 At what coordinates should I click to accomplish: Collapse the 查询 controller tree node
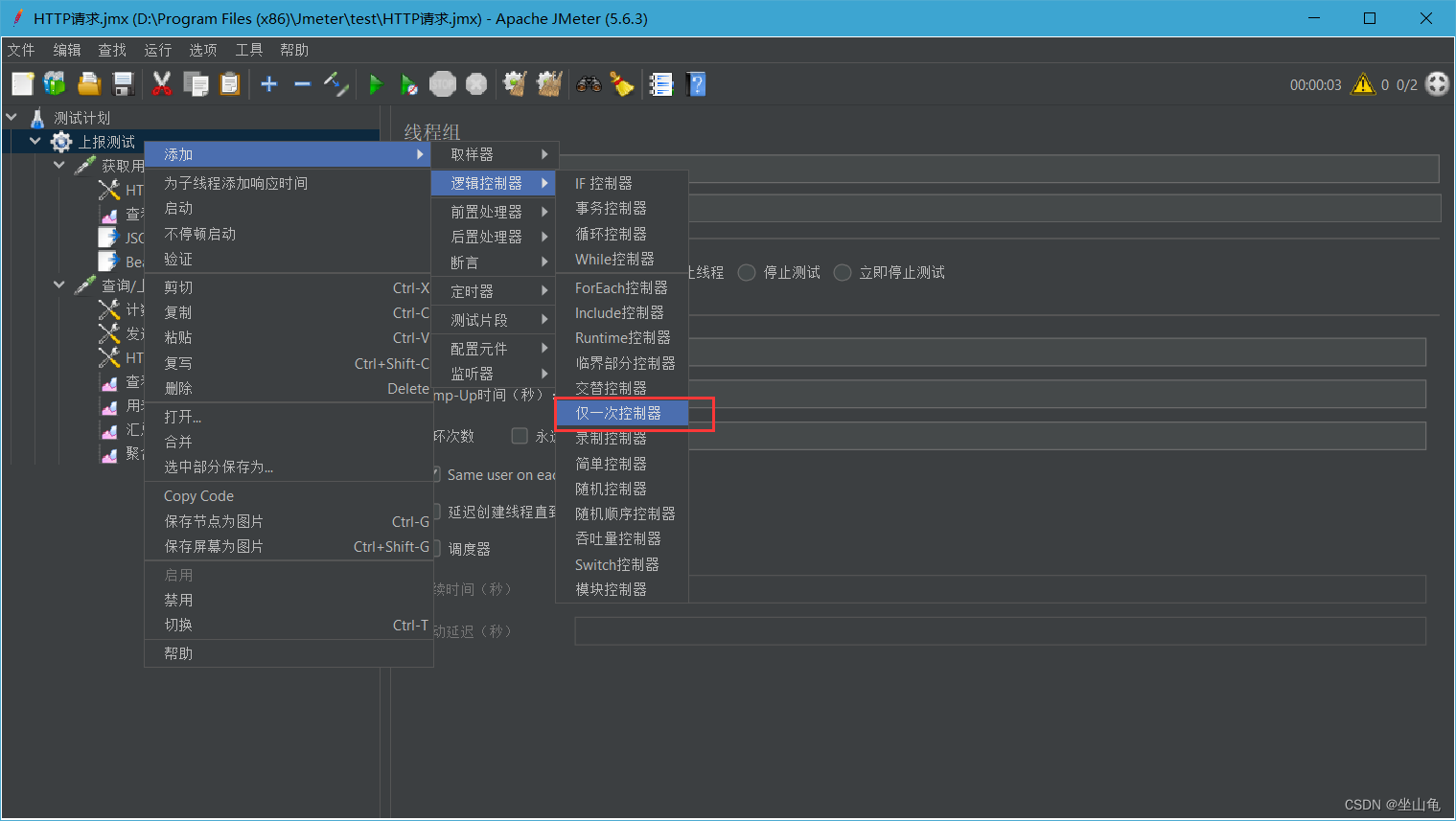59,285
